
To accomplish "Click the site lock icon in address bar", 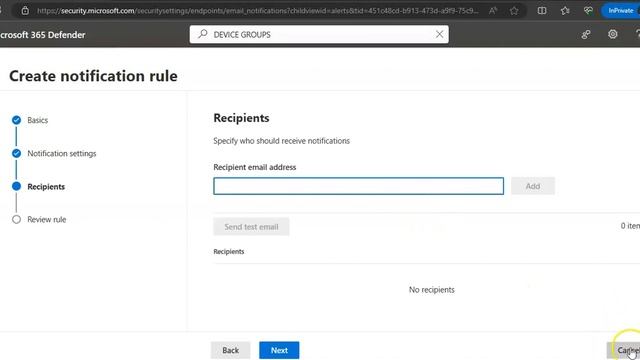I will click(25, 11).
